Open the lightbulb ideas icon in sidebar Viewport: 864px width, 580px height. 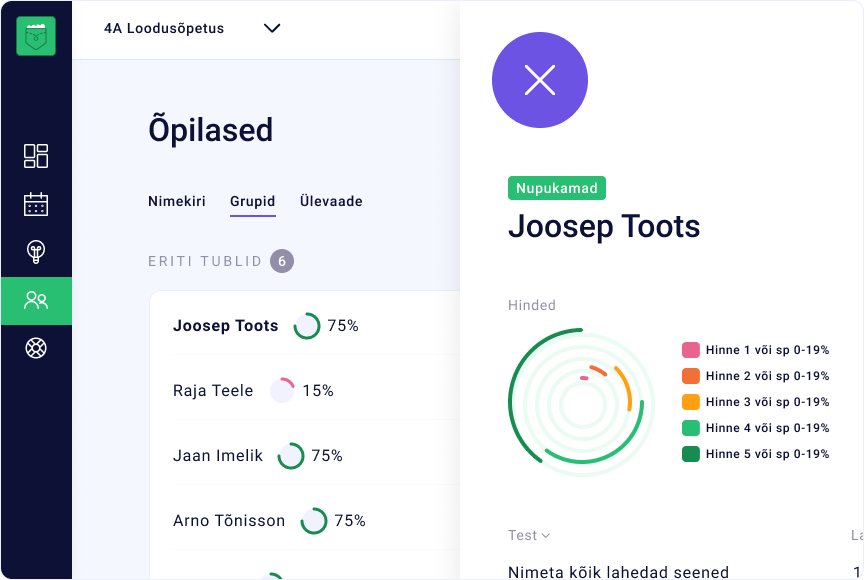[x=36, y=252]
